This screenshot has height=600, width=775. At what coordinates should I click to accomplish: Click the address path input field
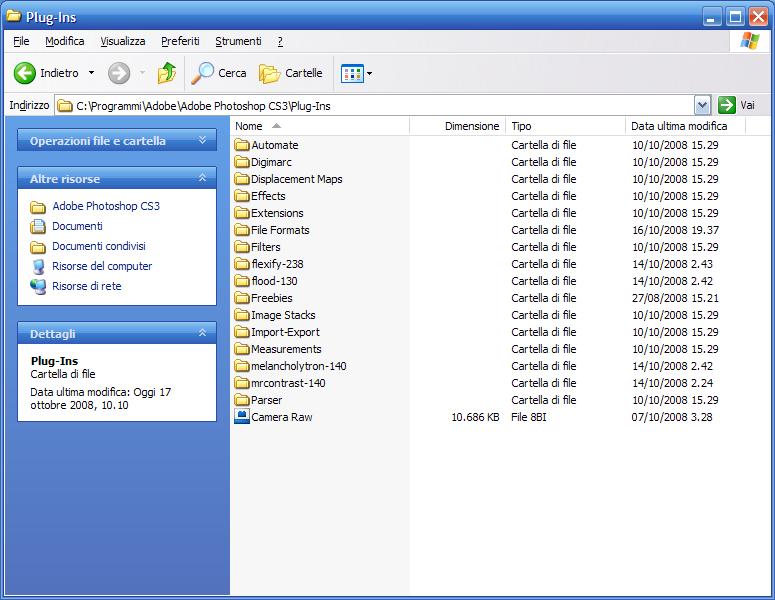coord(375,105)
